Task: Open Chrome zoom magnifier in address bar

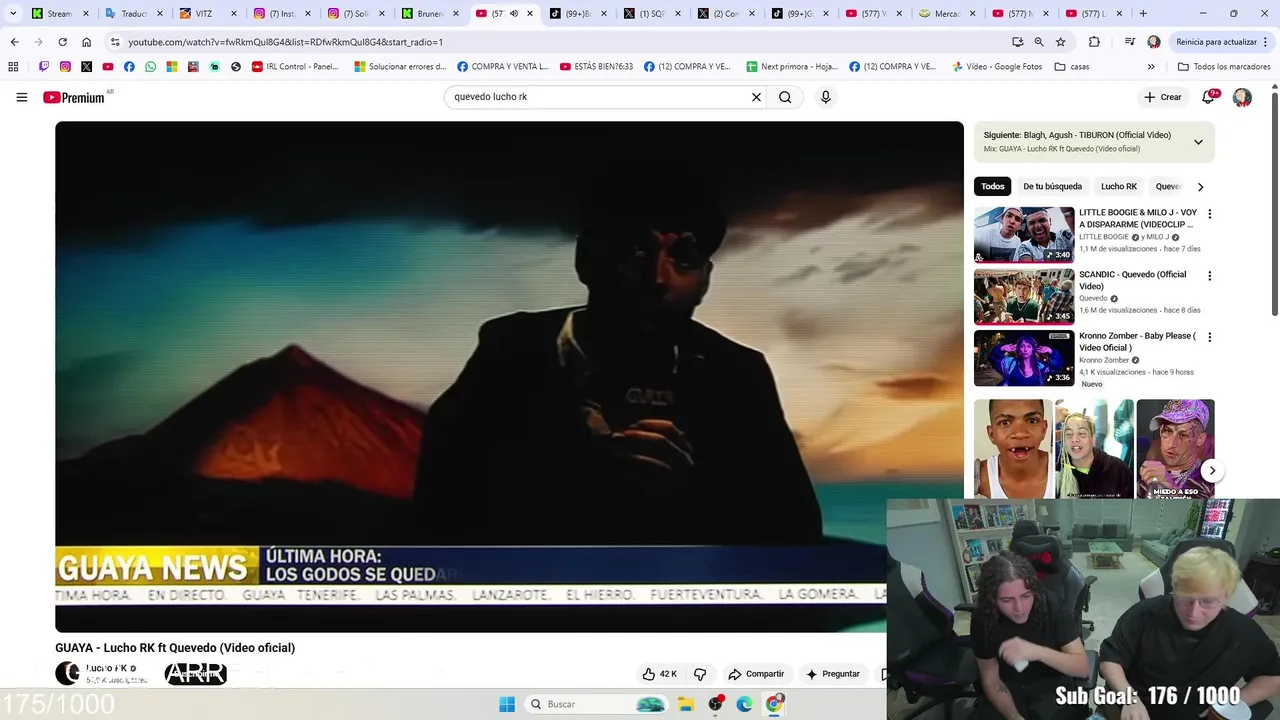Action: coord(1039,42)
